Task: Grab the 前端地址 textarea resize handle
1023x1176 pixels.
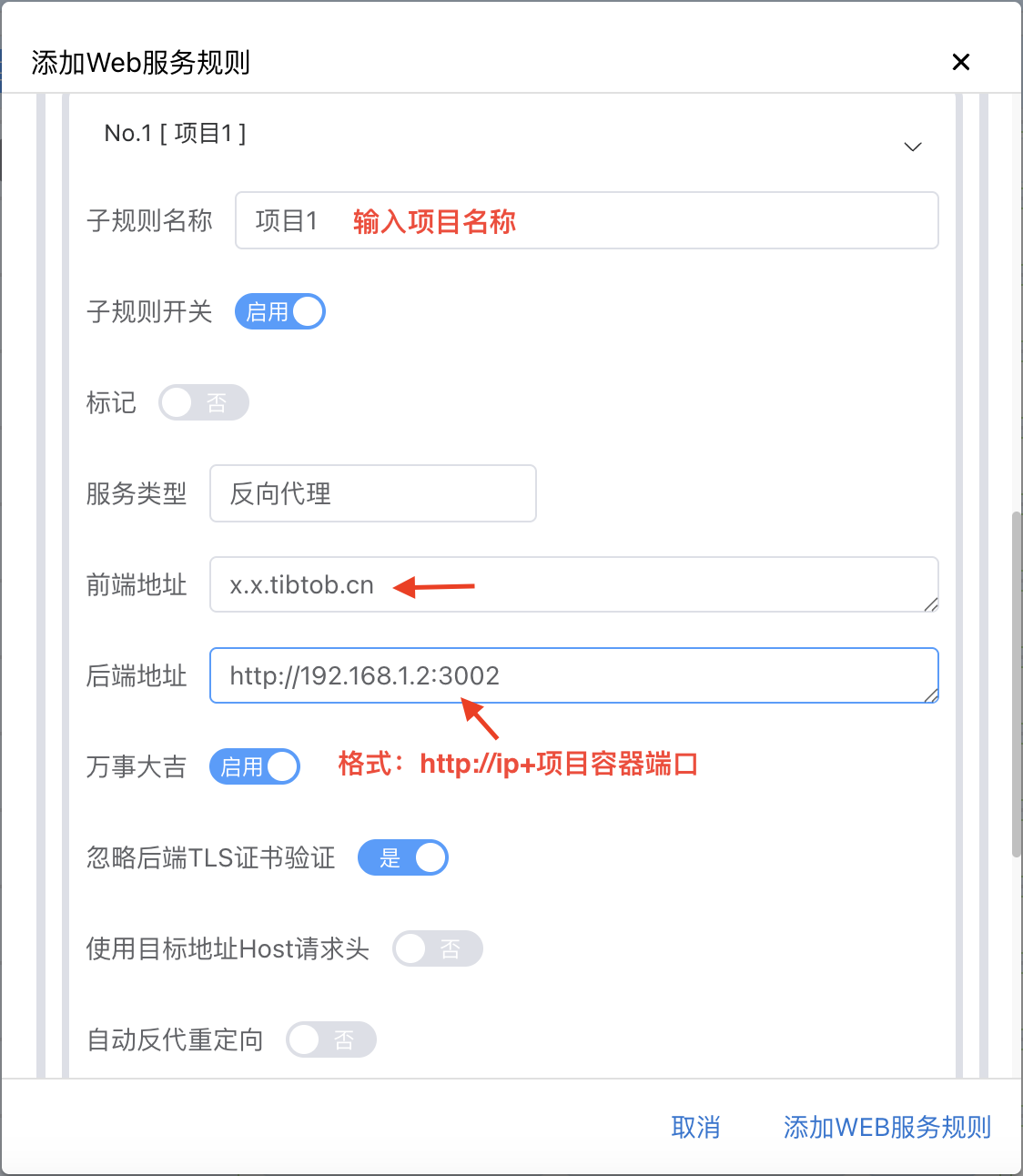Action: tap(931, 604)
